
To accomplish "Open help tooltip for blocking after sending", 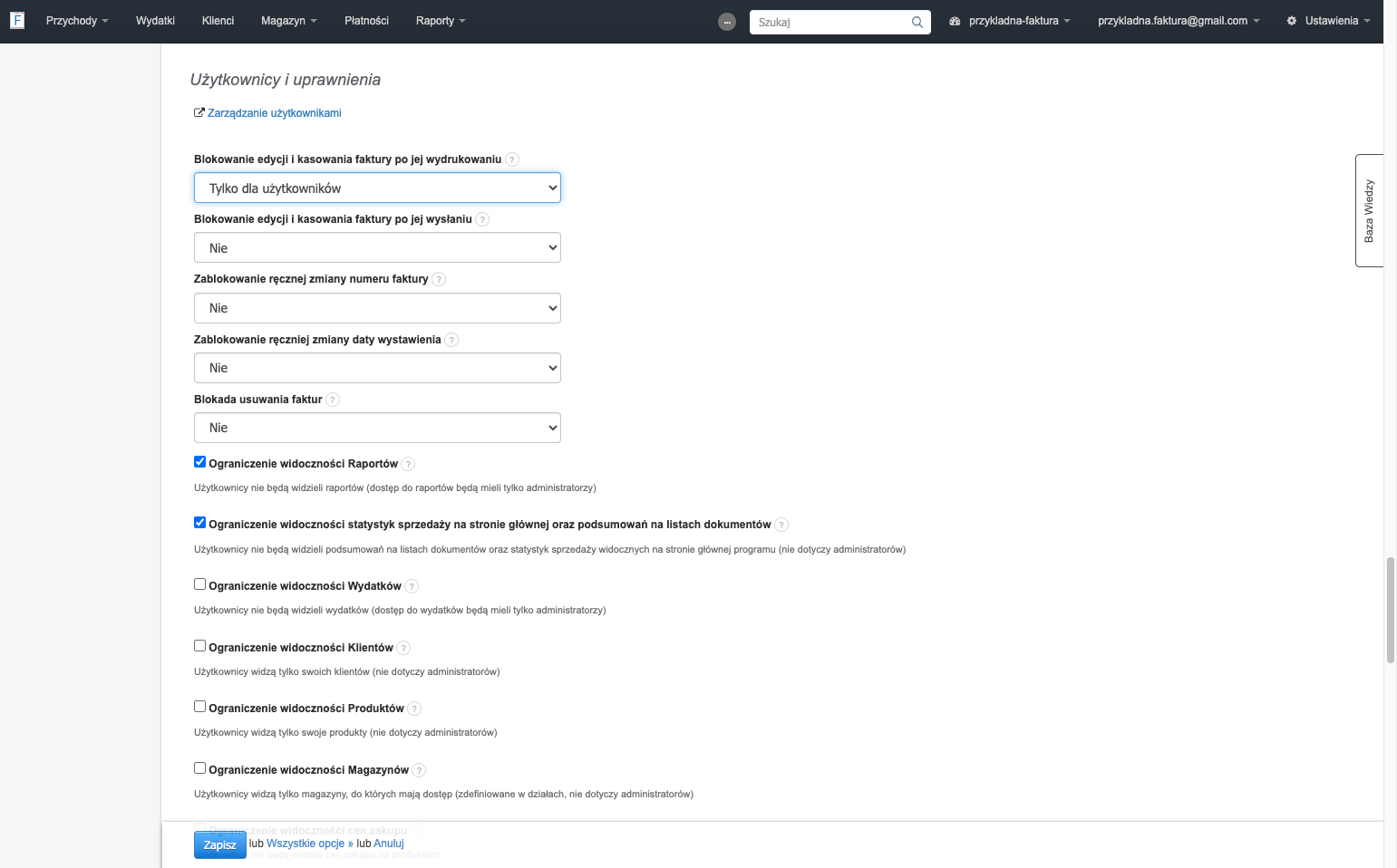I will (482, 219).
